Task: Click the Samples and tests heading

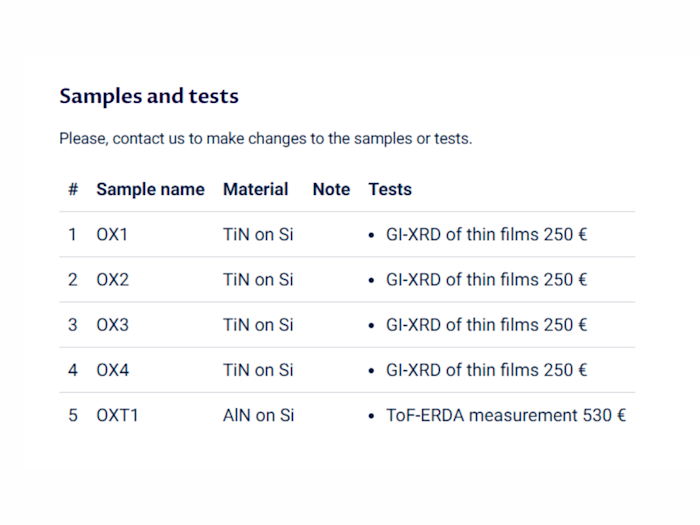Action: (149, 97)
